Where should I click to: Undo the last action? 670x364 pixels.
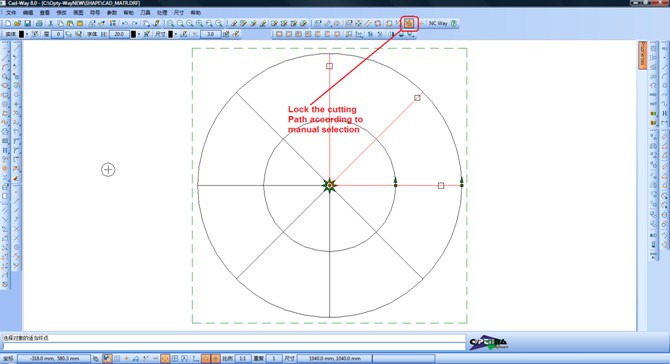click(124, 23)
